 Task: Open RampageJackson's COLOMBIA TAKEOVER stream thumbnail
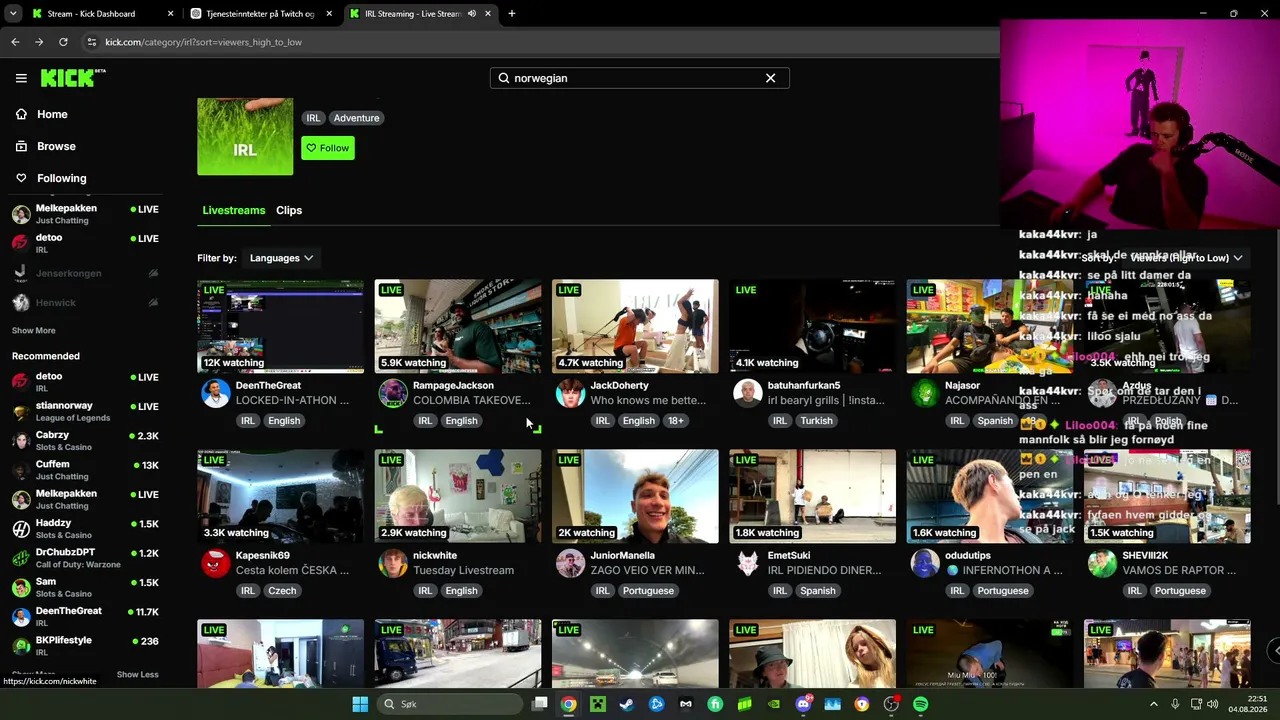458,326
